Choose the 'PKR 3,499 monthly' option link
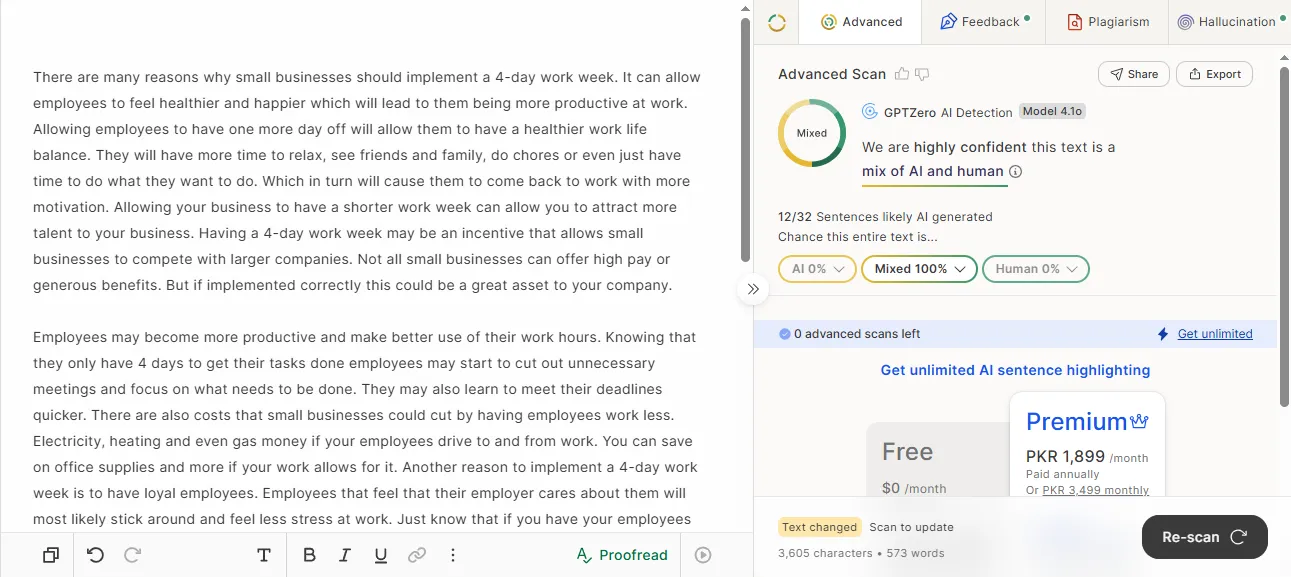The width and height of the screenshot is (1291, 577). pyautogui.click(x=1096, y=490)
